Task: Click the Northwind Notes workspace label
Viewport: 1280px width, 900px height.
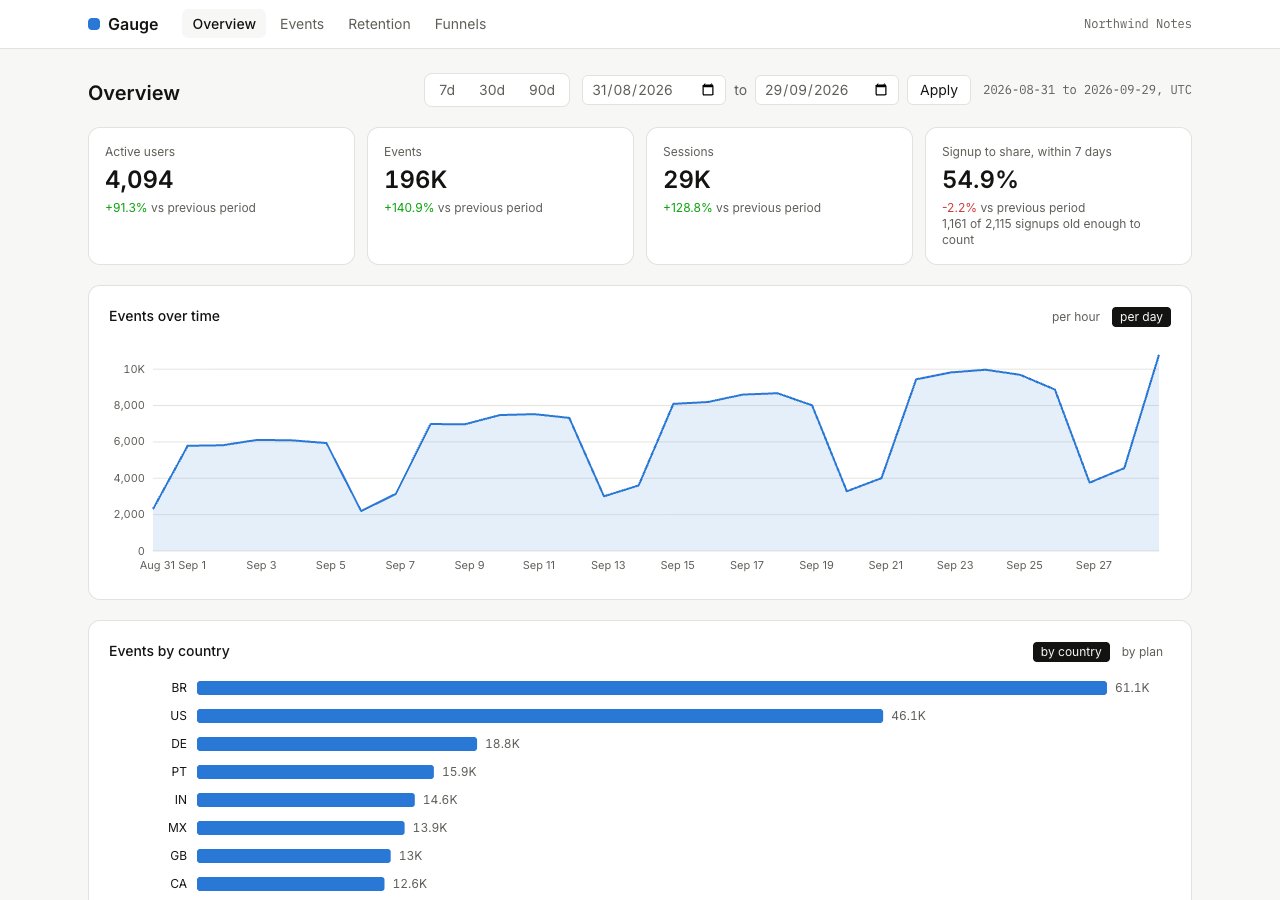Action: (x=1138, y=24)
